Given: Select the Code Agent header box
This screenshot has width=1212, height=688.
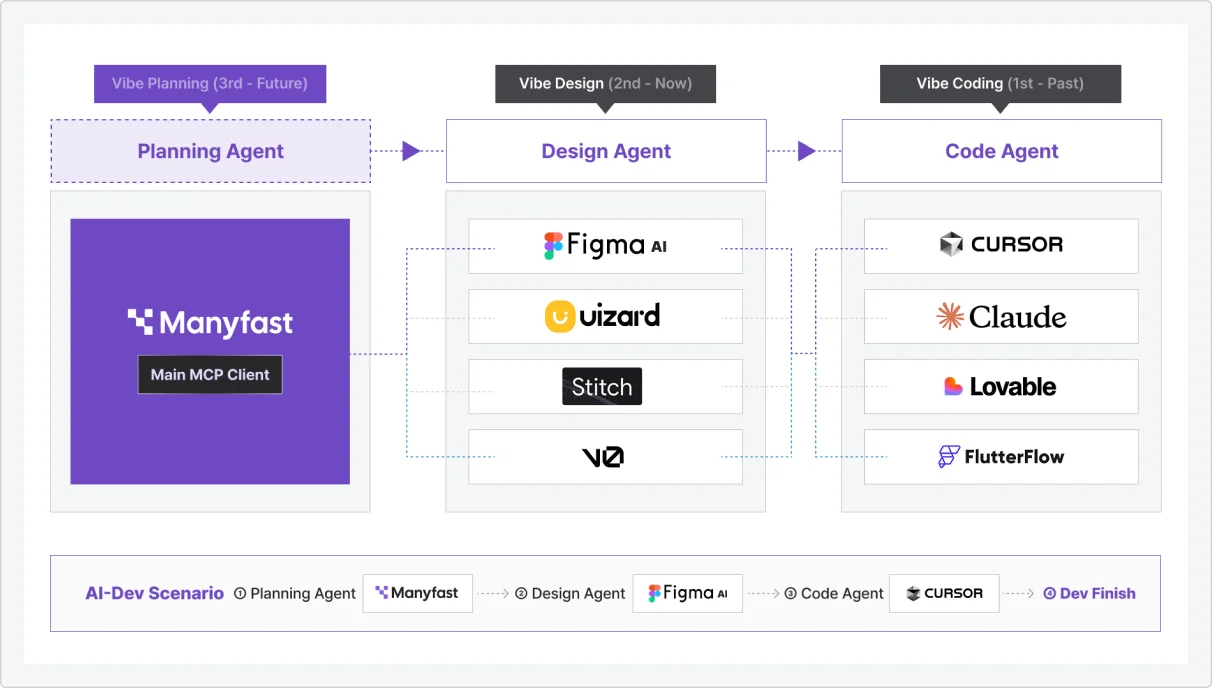Looking at the screenshot, I should point(1001,151).
